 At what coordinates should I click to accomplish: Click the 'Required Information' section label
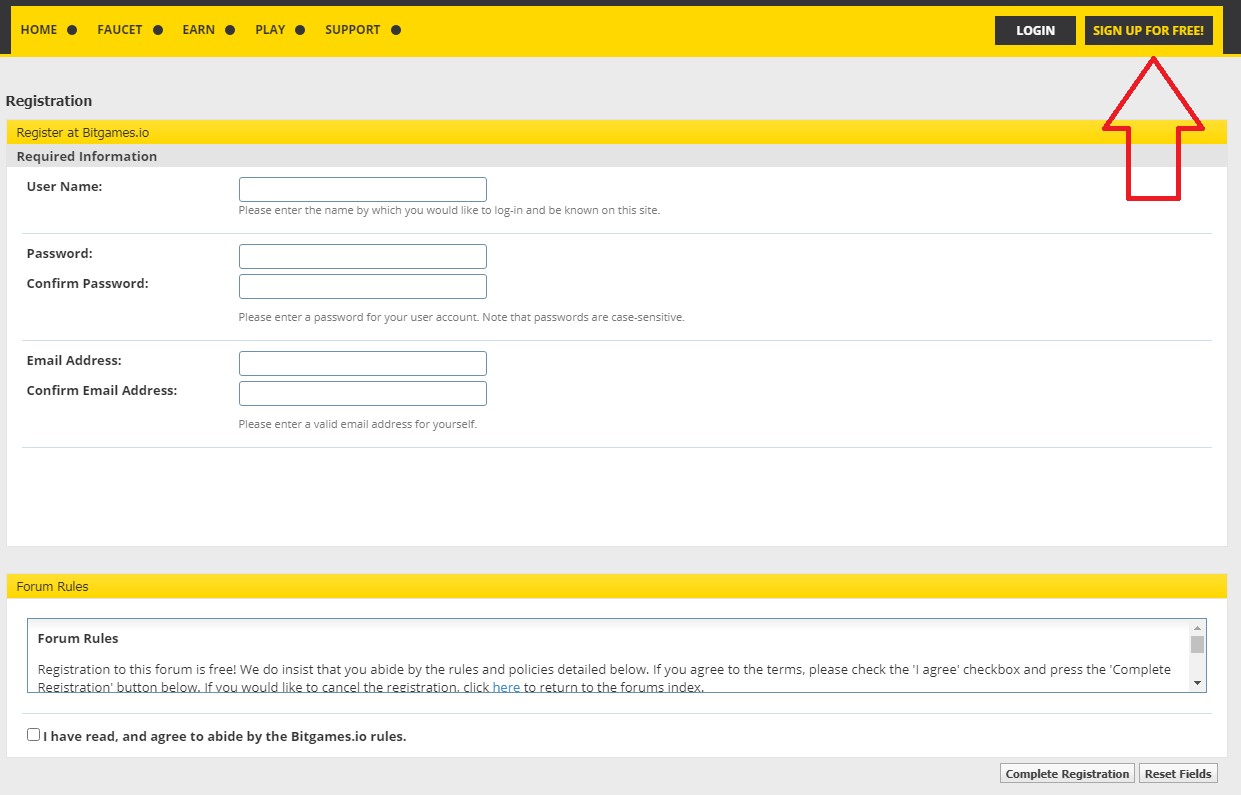pyautogui.click(x=87, y=156)
